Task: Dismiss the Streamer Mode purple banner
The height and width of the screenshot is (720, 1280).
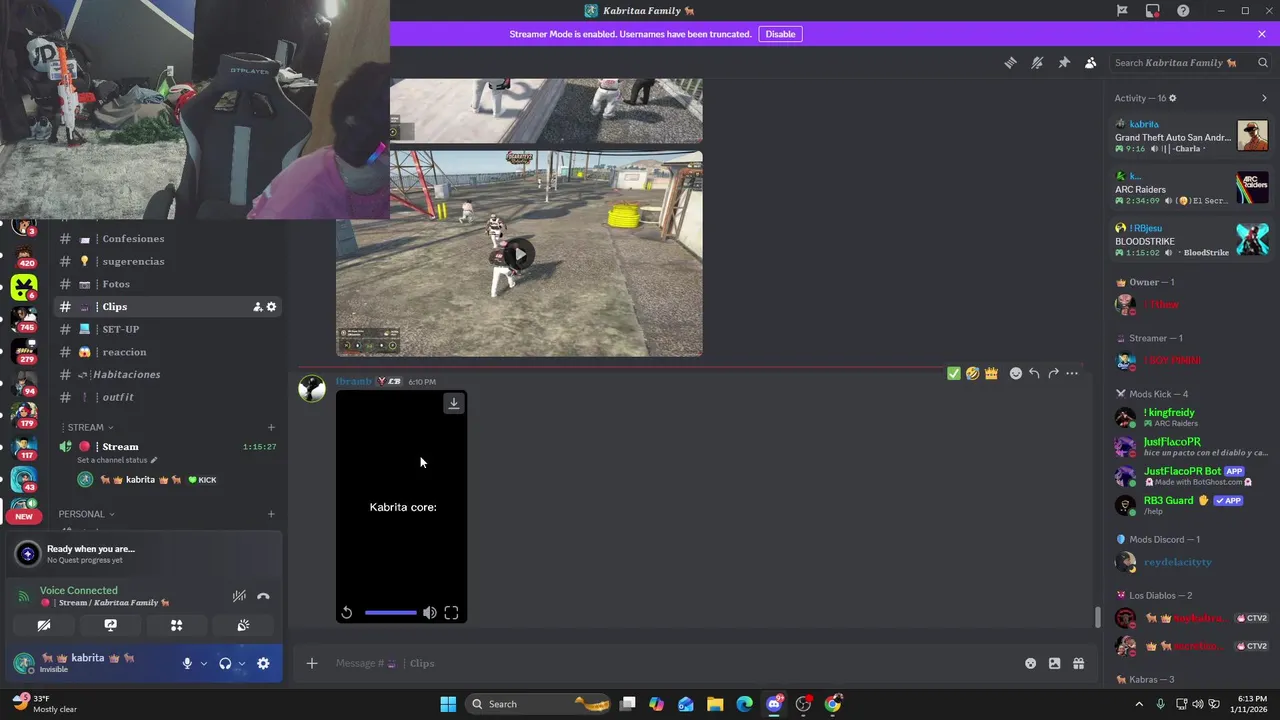Action: (x=1262, y=34)
